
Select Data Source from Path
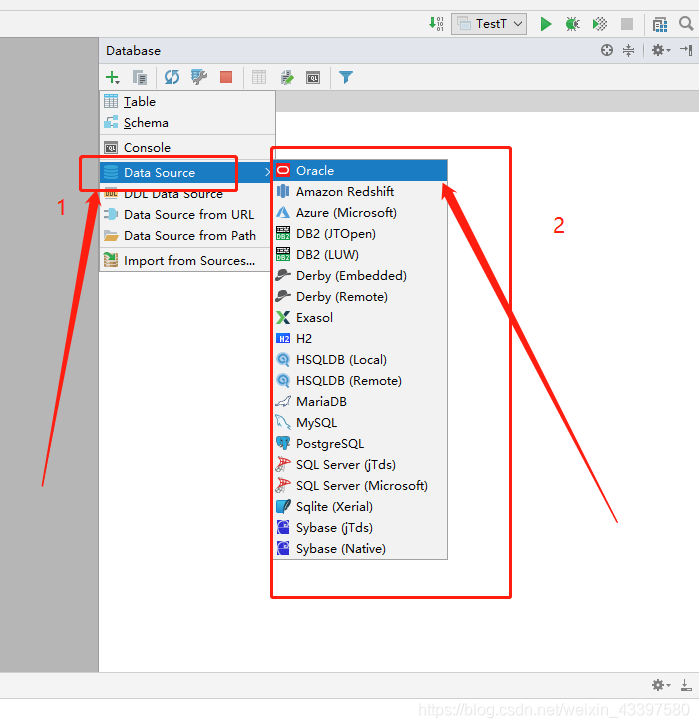[x=188, y=235]
